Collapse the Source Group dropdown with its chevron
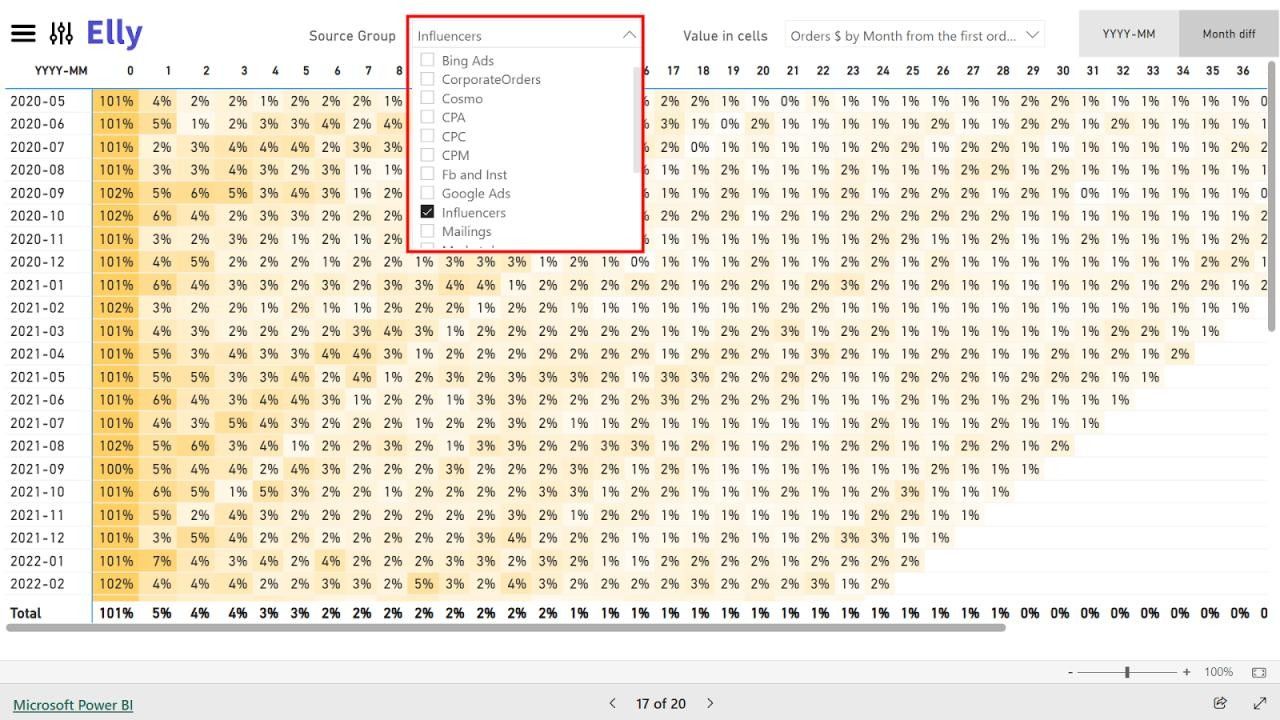The image size is (1280, 720). [x=629, y=33]
